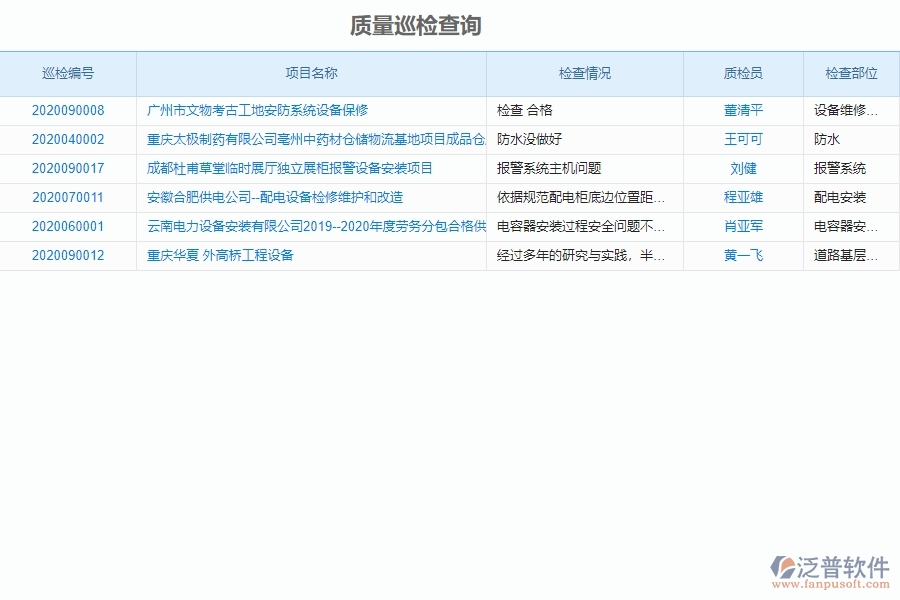Open inspection record 2020040002

click(x=67, y=140)
